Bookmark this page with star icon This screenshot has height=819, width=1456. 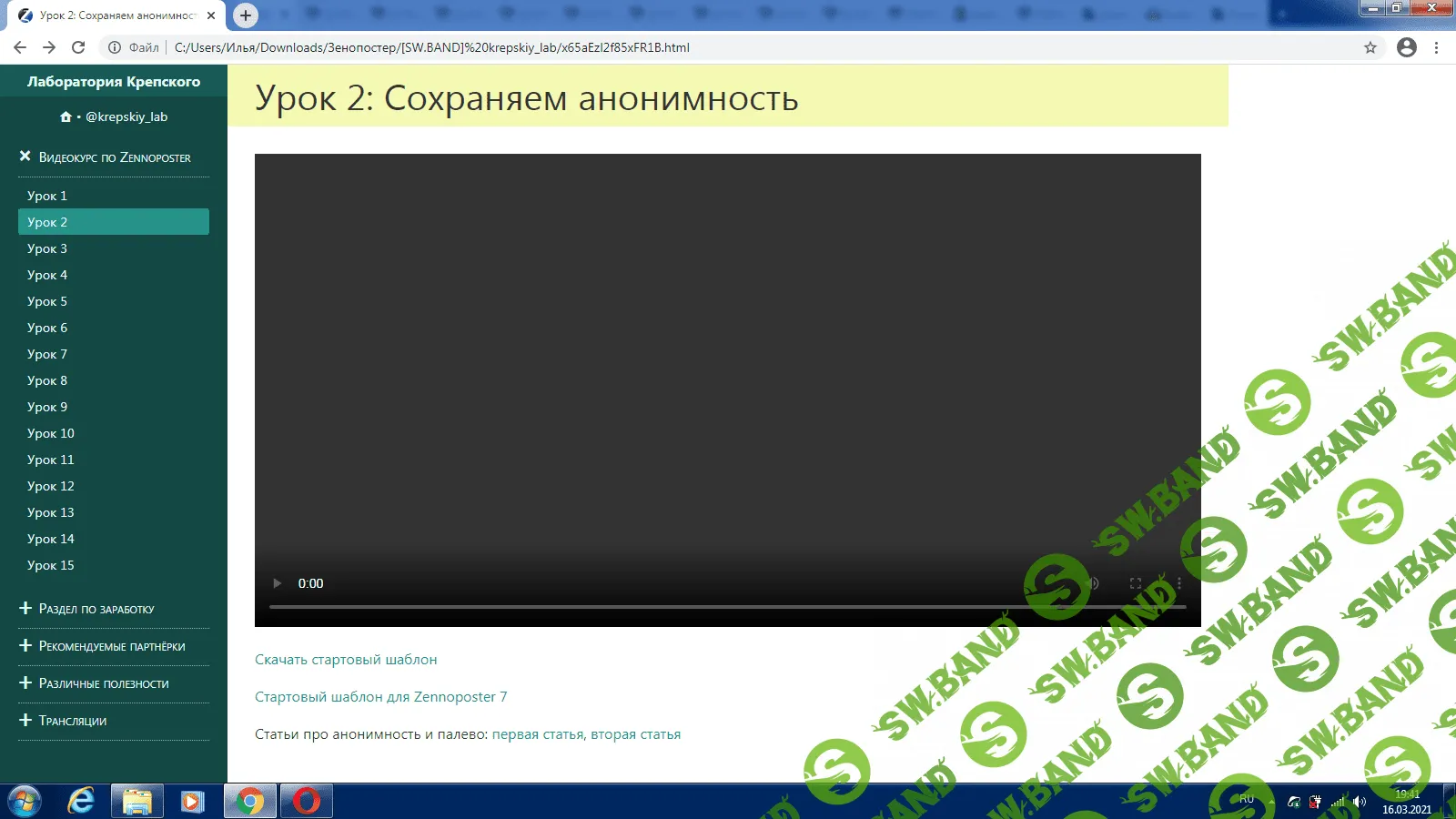click(x=1370, y=47)
